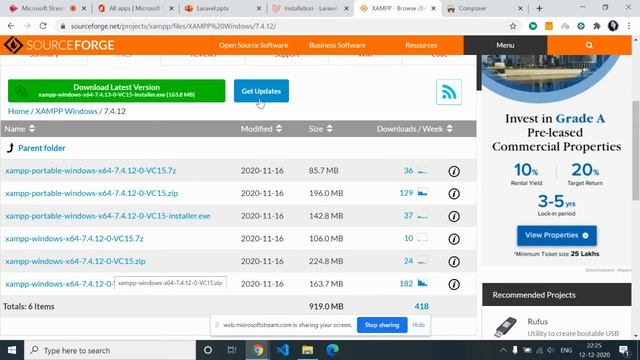Open the Business Software menu
Screen dimensions: 640x360
(x=337, y=45)
